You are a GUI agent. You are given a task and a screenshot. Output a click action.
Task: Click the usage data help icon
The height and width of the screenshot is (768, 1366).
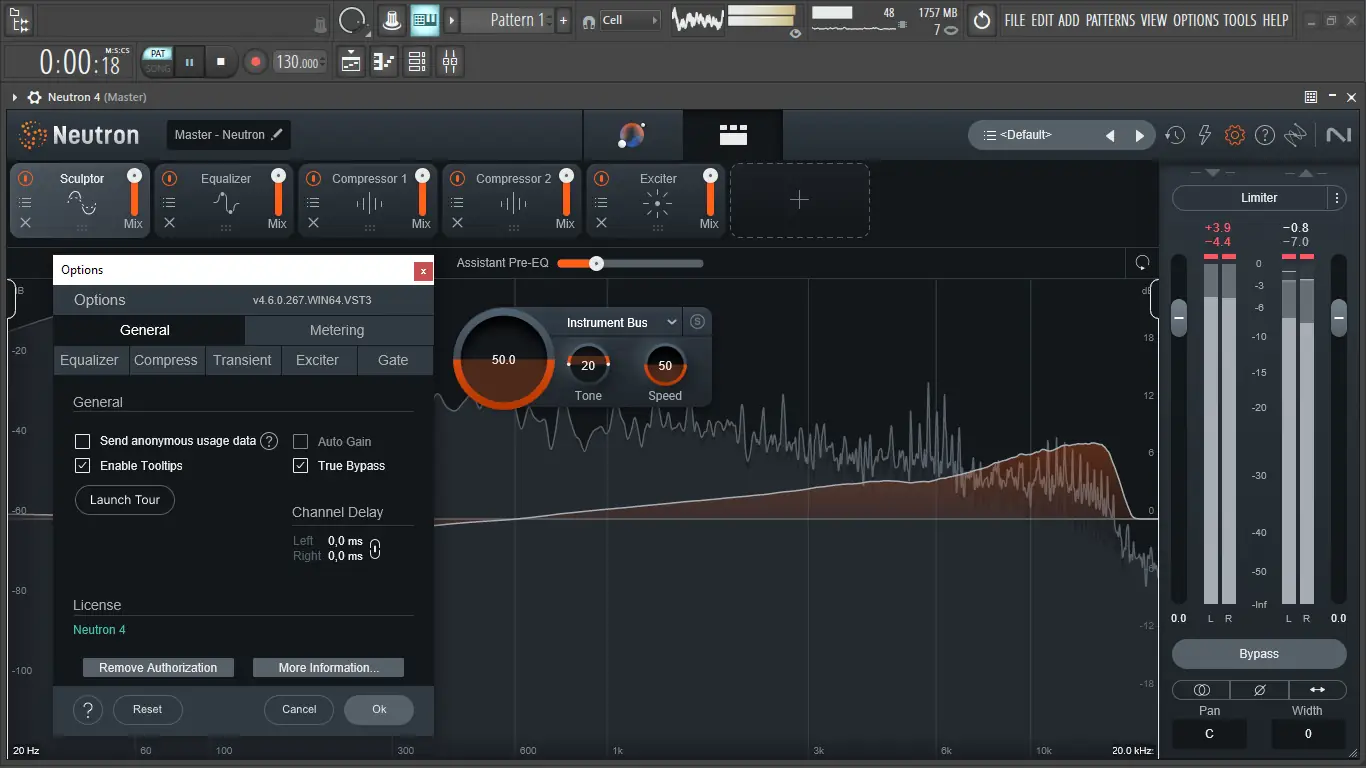tap(269, 441)
